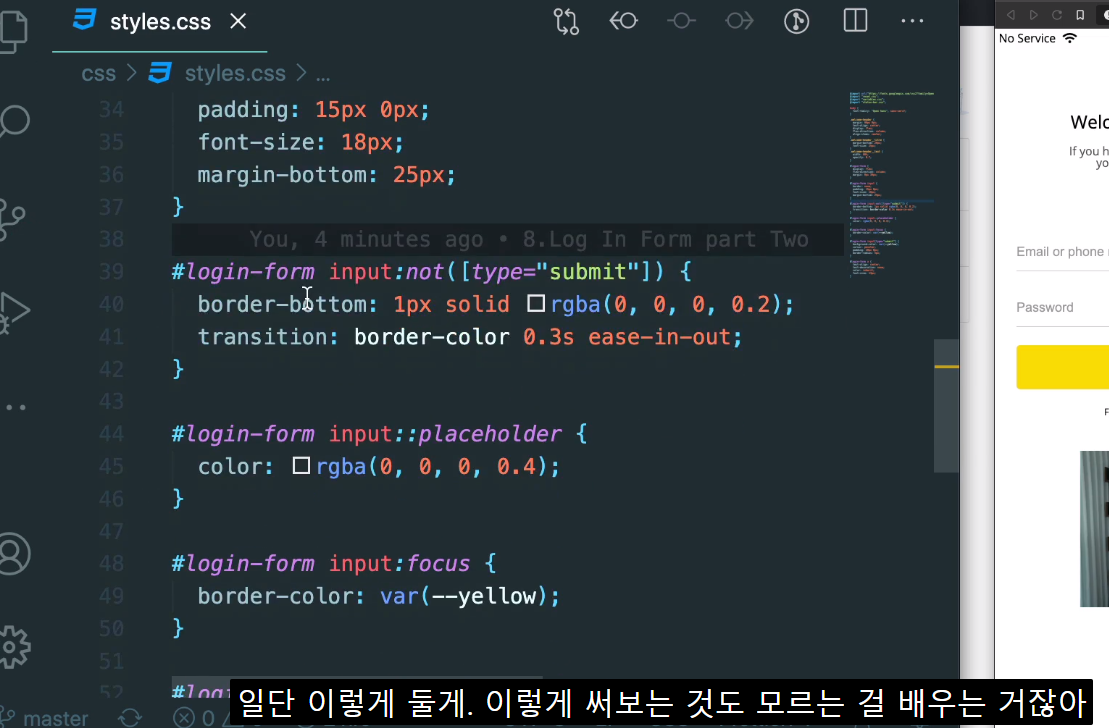The width and height of the screenshot is (1109, 728).
Task: Open More Actions ellipsis in editor toolbar
Action: [912, 21]
